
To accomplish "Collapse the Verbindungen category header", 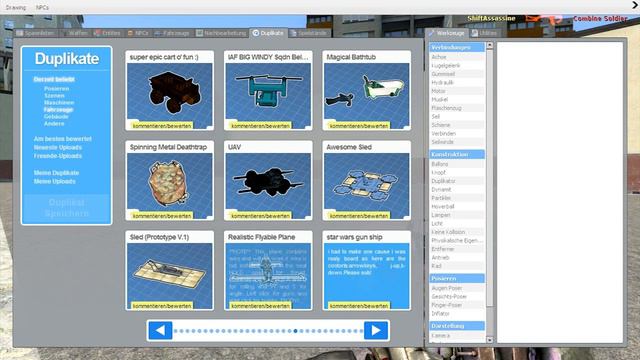I will (x=457, y=47).
